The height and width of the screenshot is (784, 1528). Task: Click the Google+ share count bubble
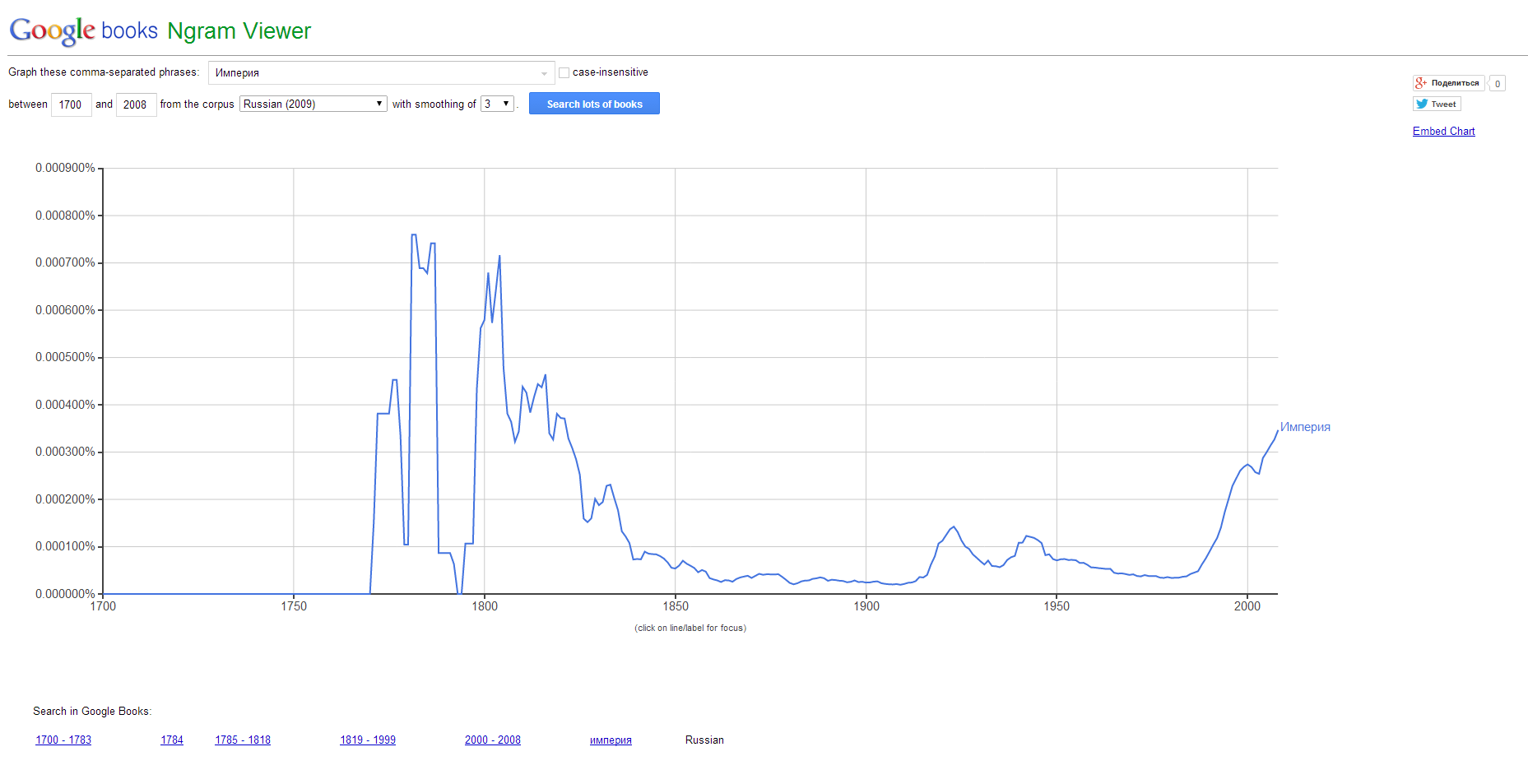coord(1498,84)
